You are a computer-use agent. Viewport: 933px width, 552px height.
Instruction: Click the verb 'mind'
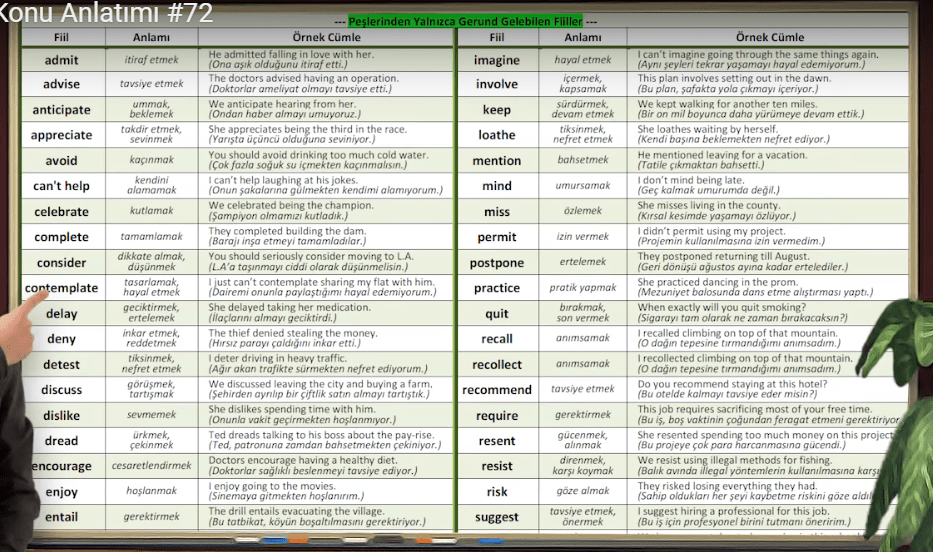tap(497, 186)
